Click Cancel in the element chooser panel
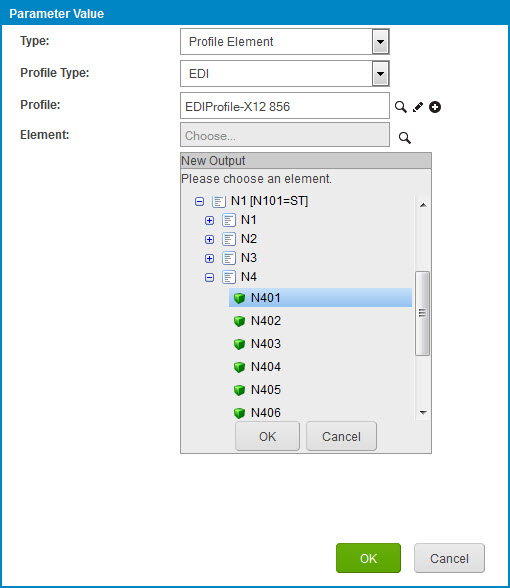510x588 pixels. (x=341, y=436)
